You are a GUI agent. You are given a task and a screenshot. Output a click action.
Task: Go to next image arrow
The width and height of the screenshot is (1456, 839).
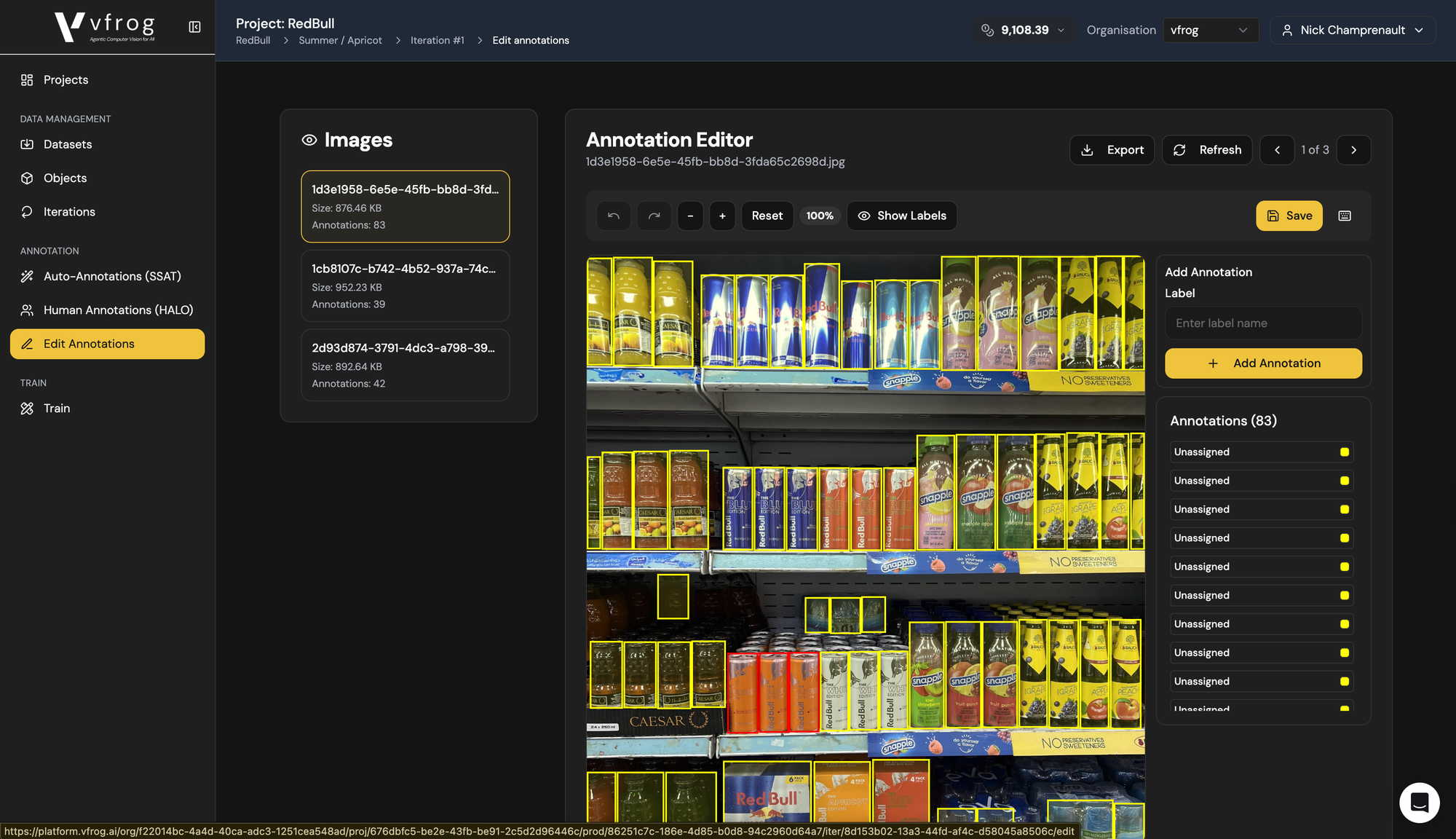pos(1353,150)
